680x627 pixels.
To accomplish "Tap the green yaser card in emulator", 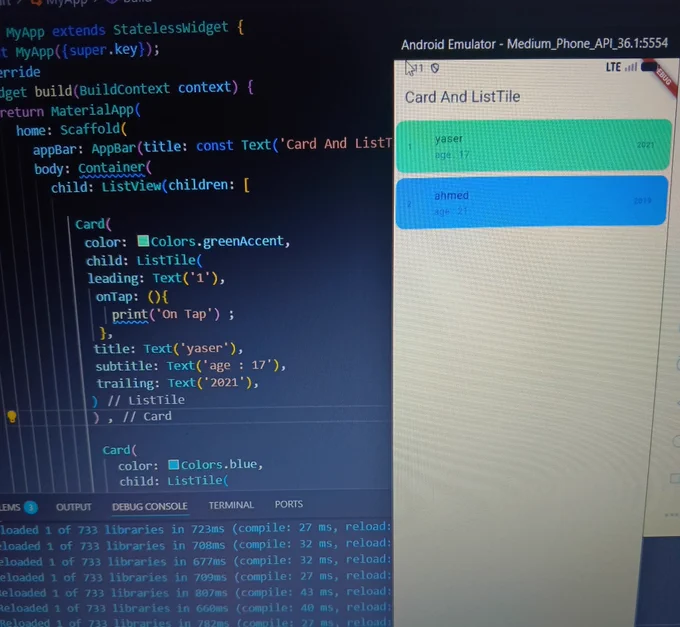I will coord(533,146).
